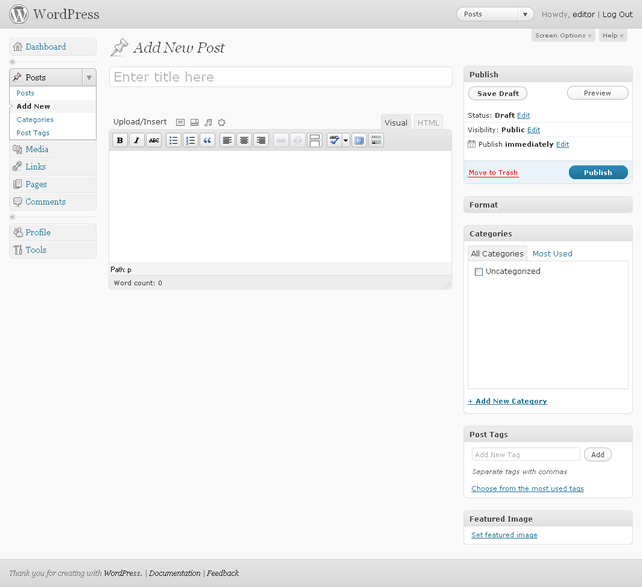The height and width of the screenshot is (587, 642).
Task: Toggle the spellchecker
Action: coord(335,140)
